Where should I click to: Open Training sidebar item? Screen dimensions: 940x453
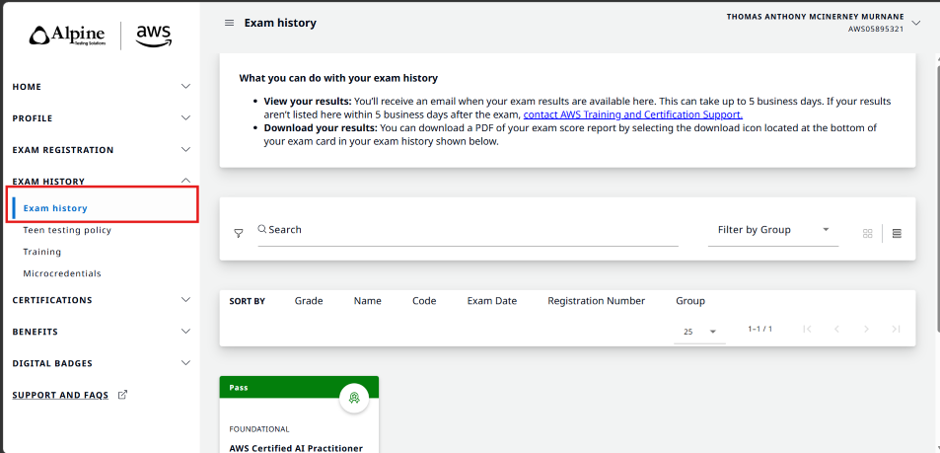pyautogui.click(x=42, y=252)
